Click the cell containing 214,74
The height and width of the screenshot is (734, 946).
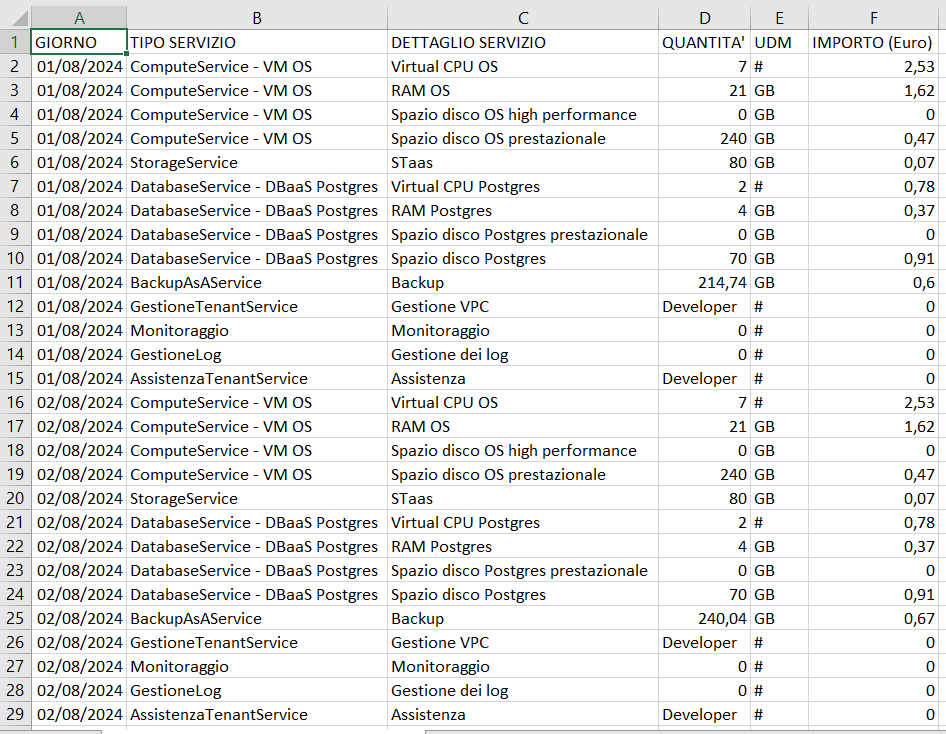pyautogui.click(x=704, y=282)
